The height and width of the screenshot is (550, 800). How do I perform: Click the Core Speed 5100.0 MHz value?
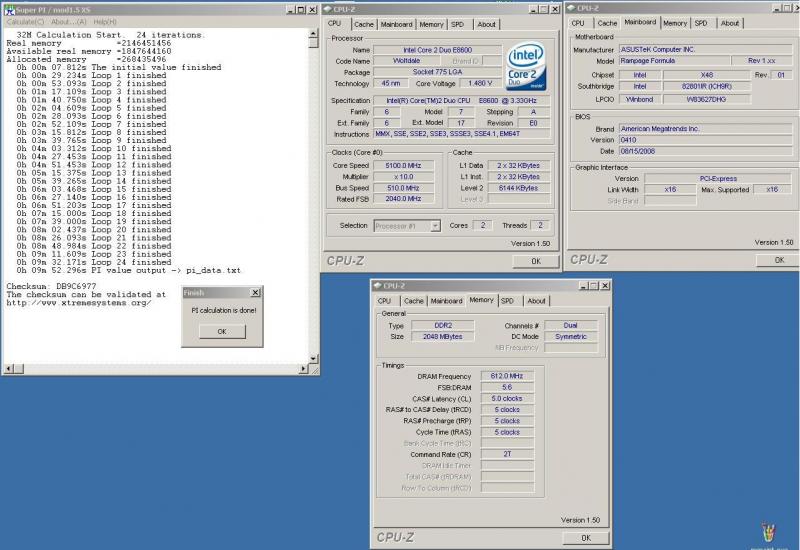tap(403, 165)
